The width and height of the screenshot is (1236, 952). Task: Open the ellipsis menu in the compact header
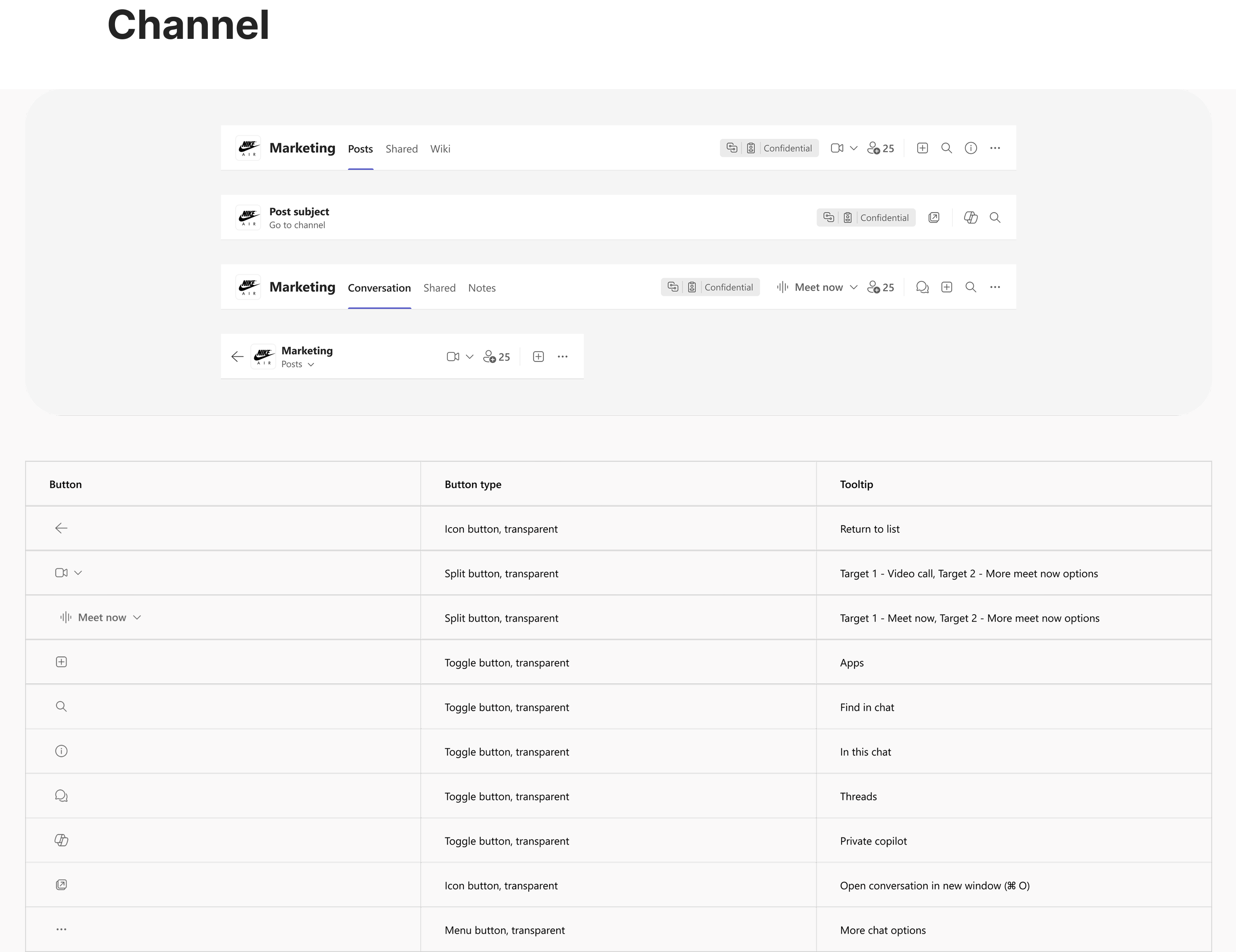tap(563, 356)
